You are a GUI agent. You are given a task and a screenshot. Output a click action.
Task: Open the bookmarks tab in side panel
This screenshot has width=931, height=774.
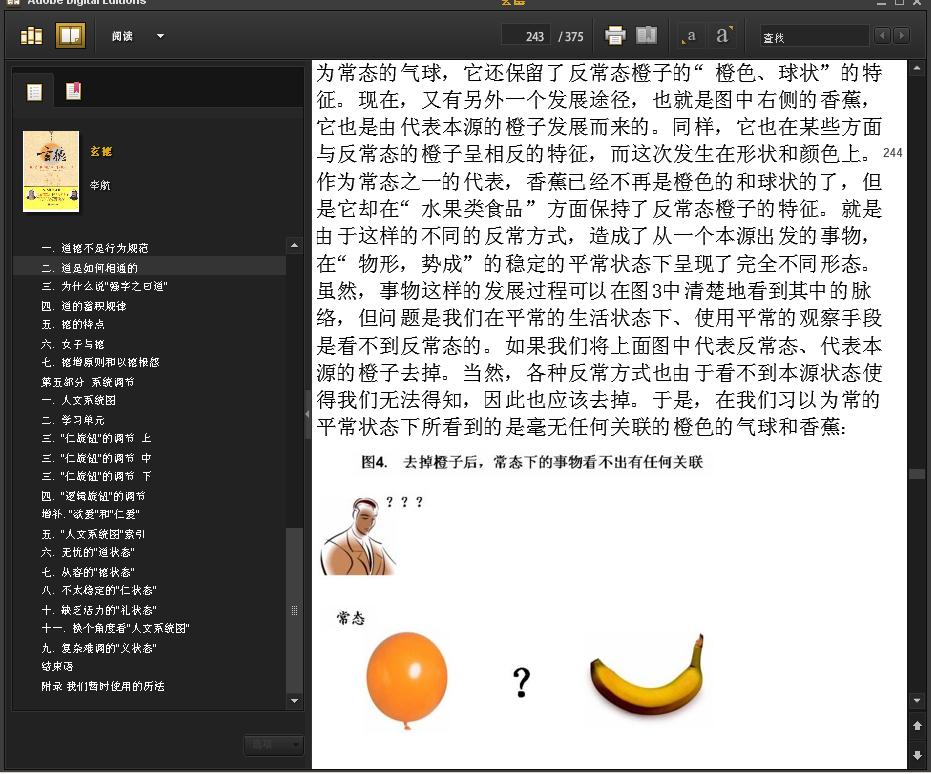click(74, 91)
